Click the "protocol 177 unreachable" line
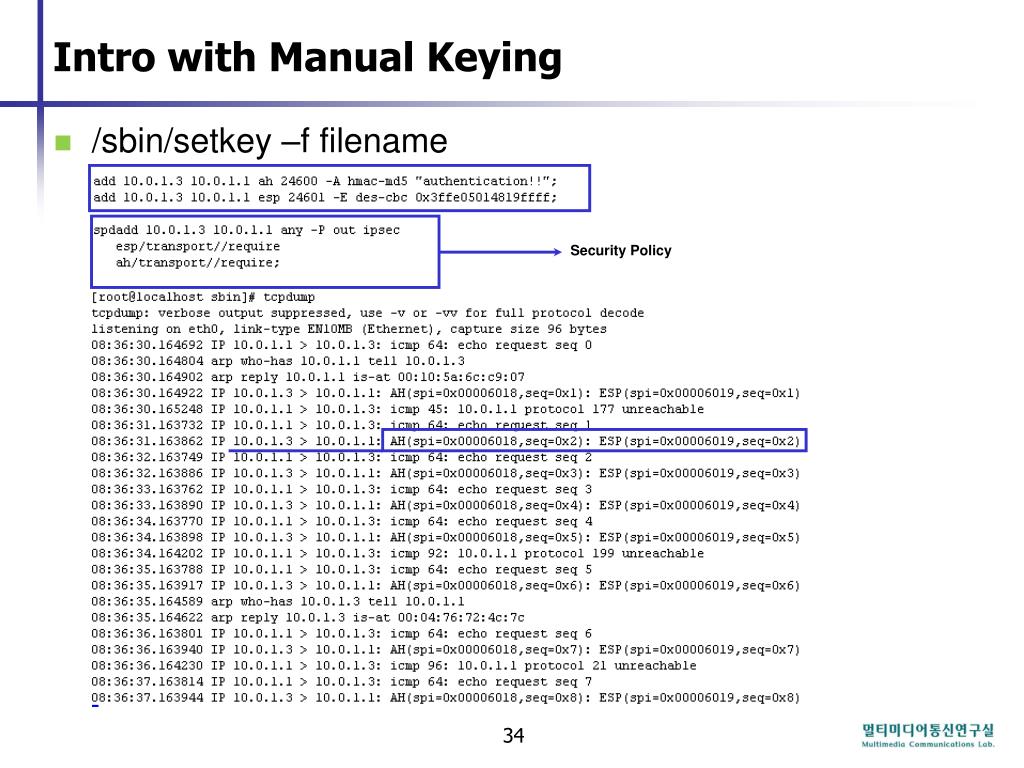Viewport: 1024px width, 768px height. pyautogui.click(x=398, y=409)
